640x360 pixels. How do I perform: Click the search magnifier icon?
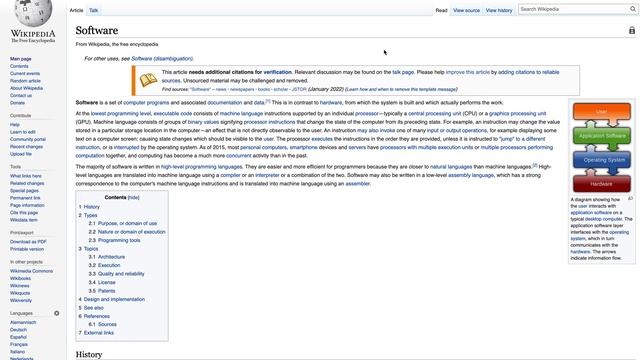click(x=633, y=9)
